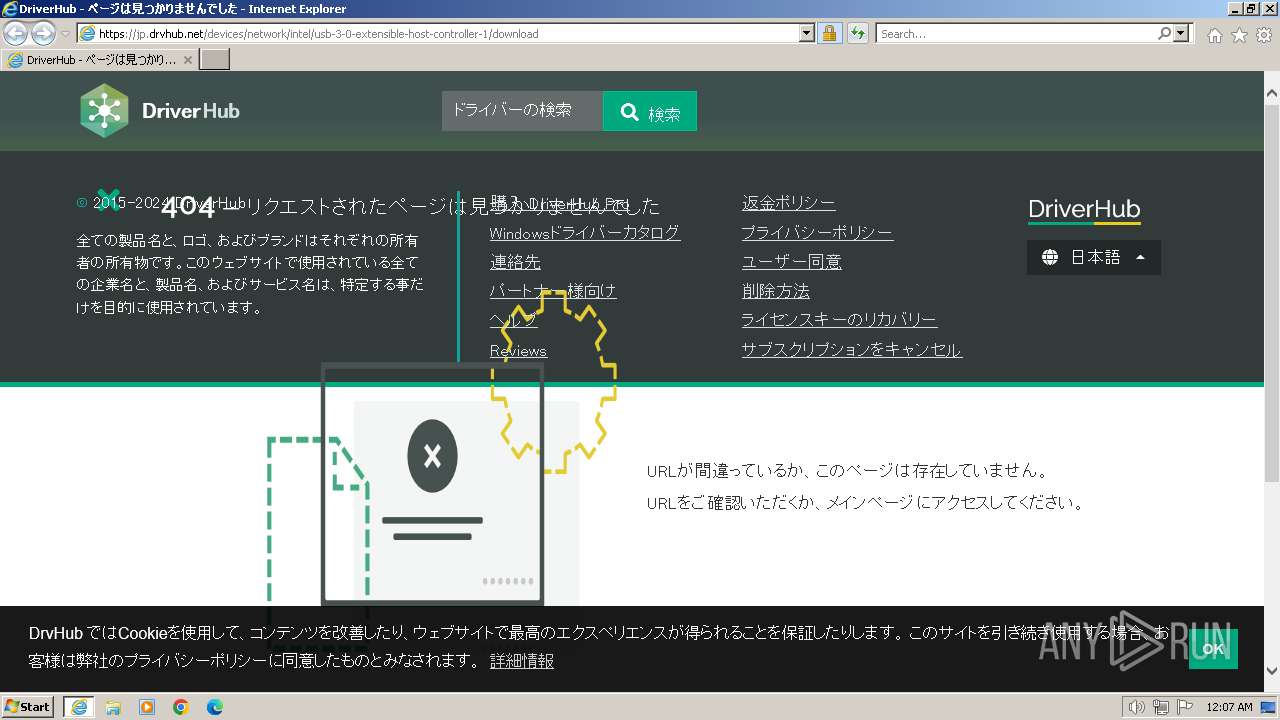1280x720 pixels.
Task: Click the DriverHub logo in header
Action: pyautogui.click(x=160, y=110)
